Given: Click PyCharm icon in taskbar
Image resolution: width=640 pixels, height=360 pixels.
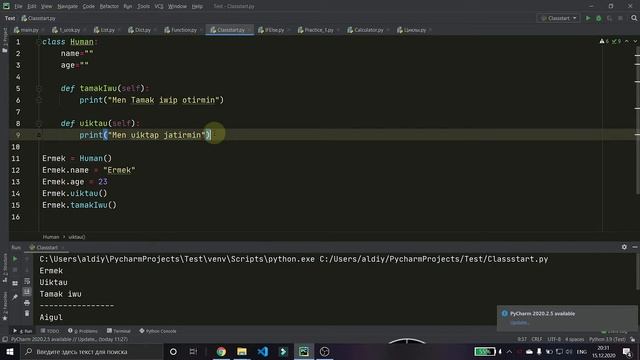Looking at the screenshot, I should 304,351.
